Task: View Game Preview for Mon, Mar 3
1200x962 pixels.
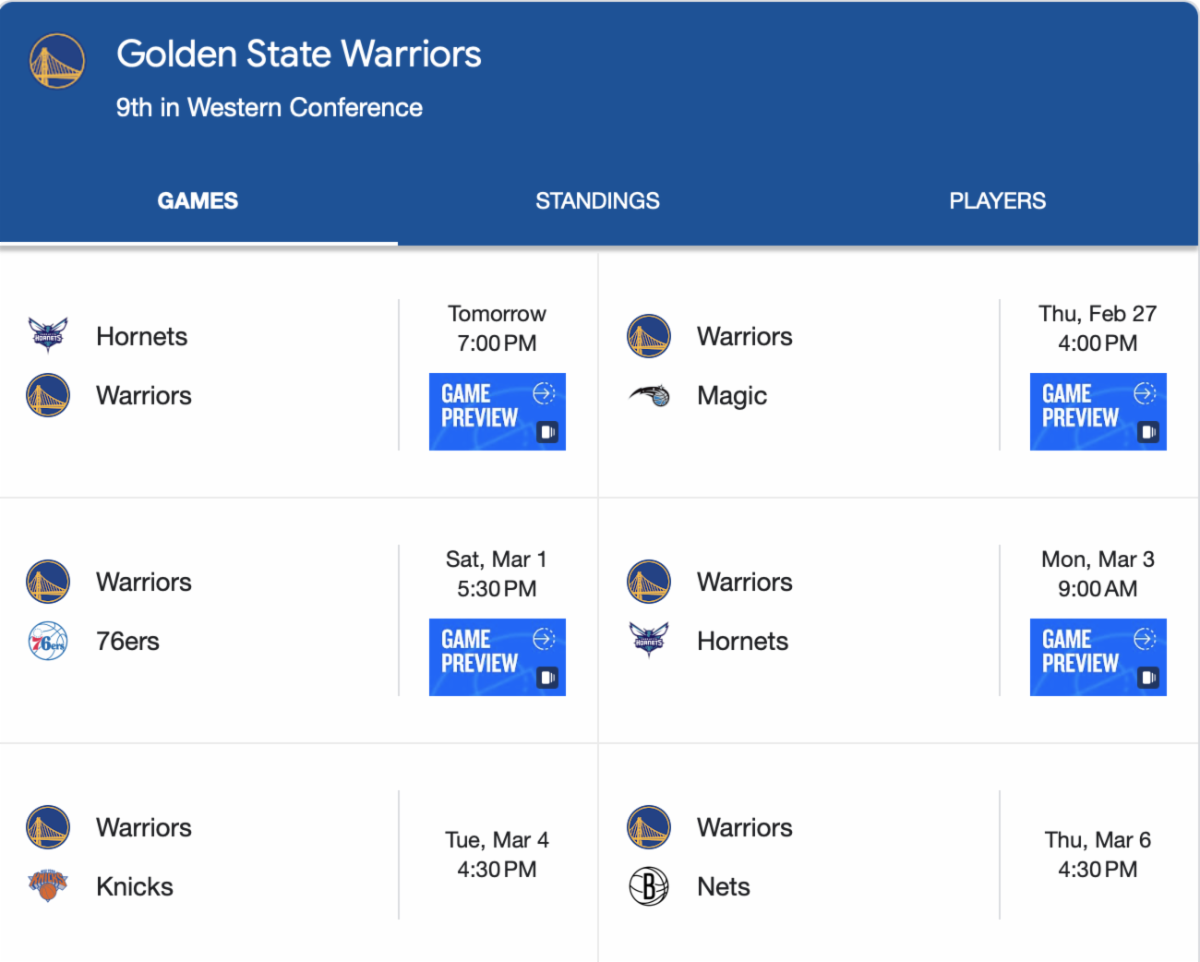Action: tap(1098, 656)
